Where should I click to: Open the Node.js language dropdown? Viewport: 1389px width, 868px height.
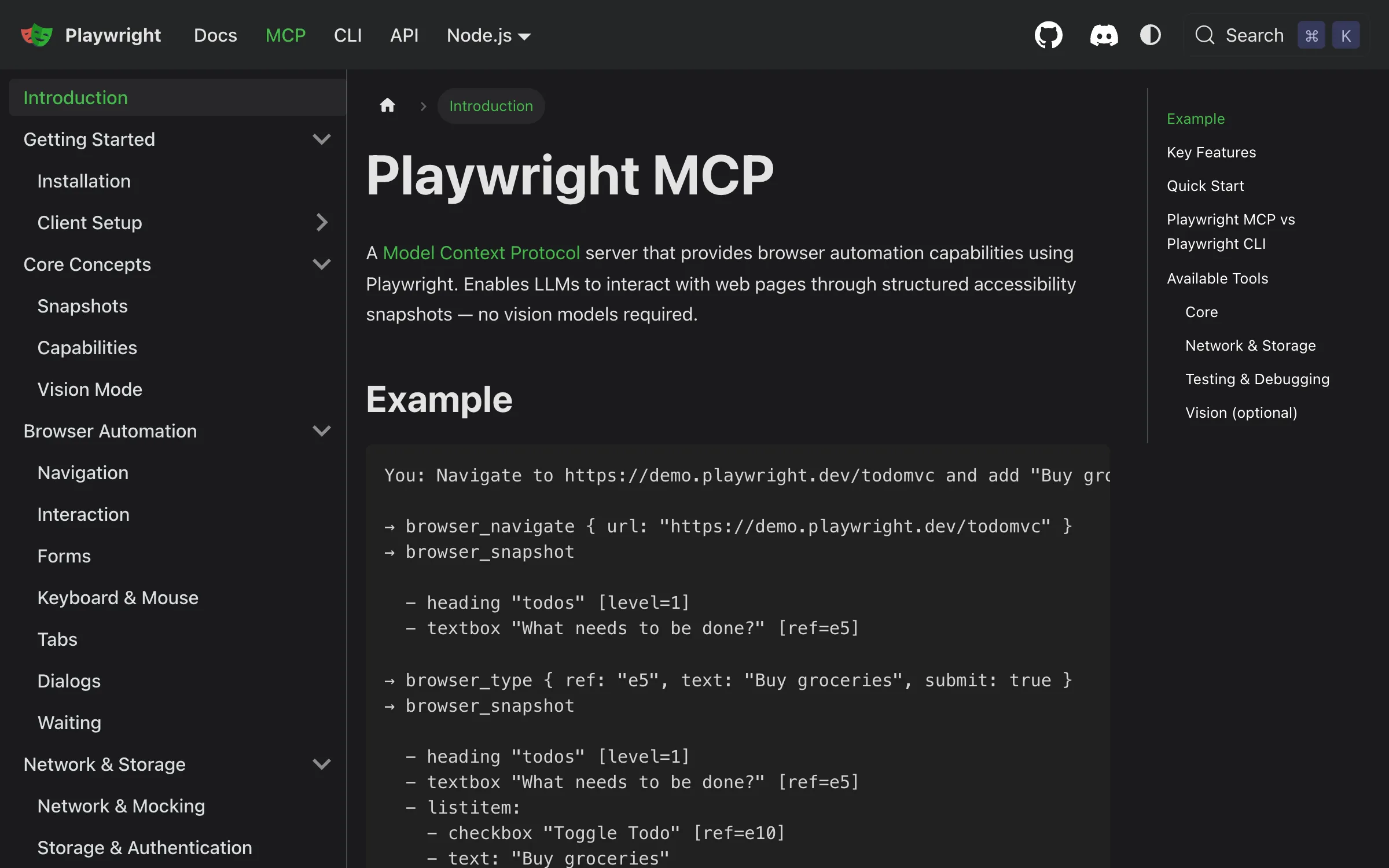coord(488,35)
